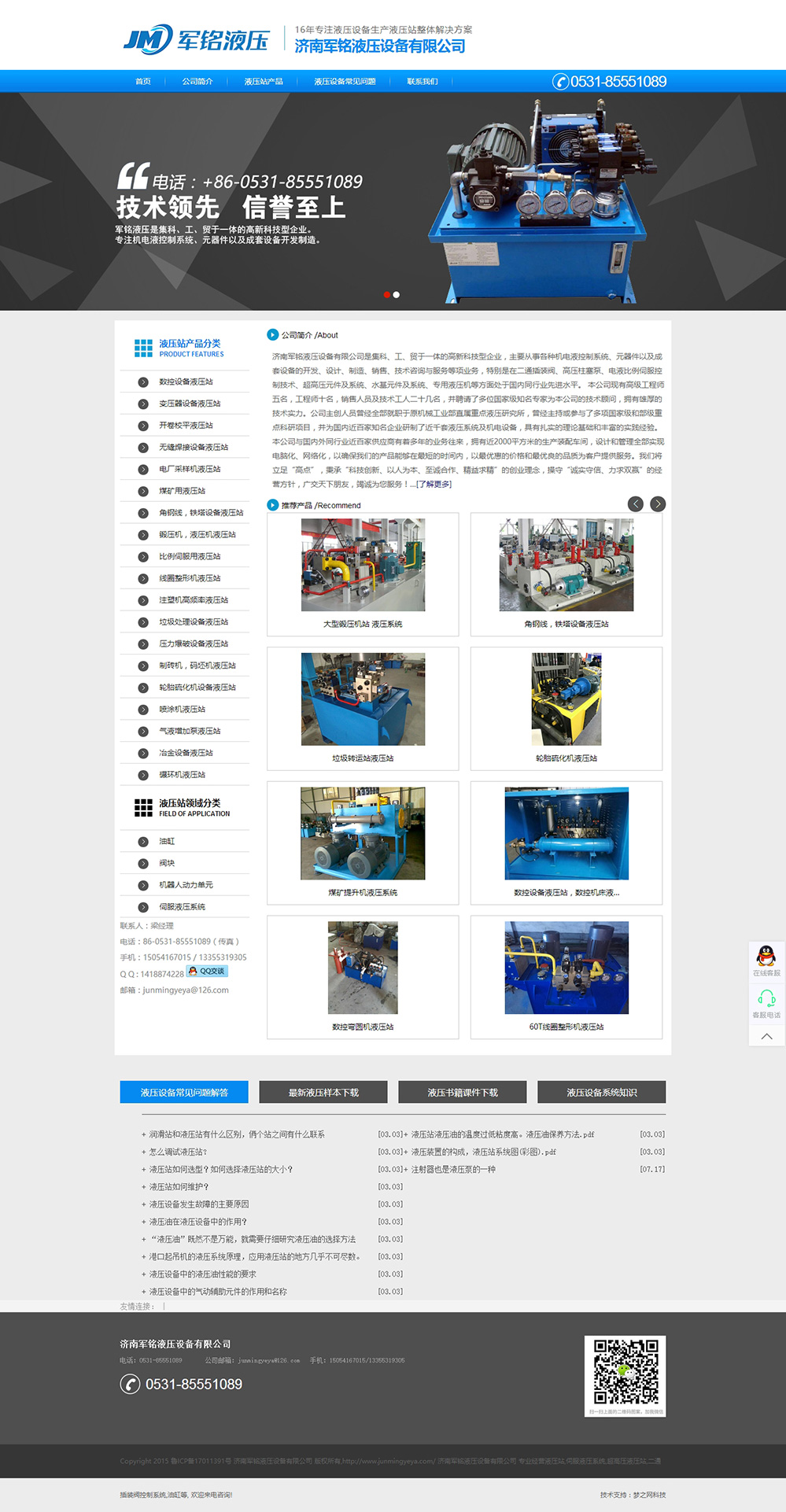Click the arrow icon beside 变压器设备液压站

[x=143, y=404]
